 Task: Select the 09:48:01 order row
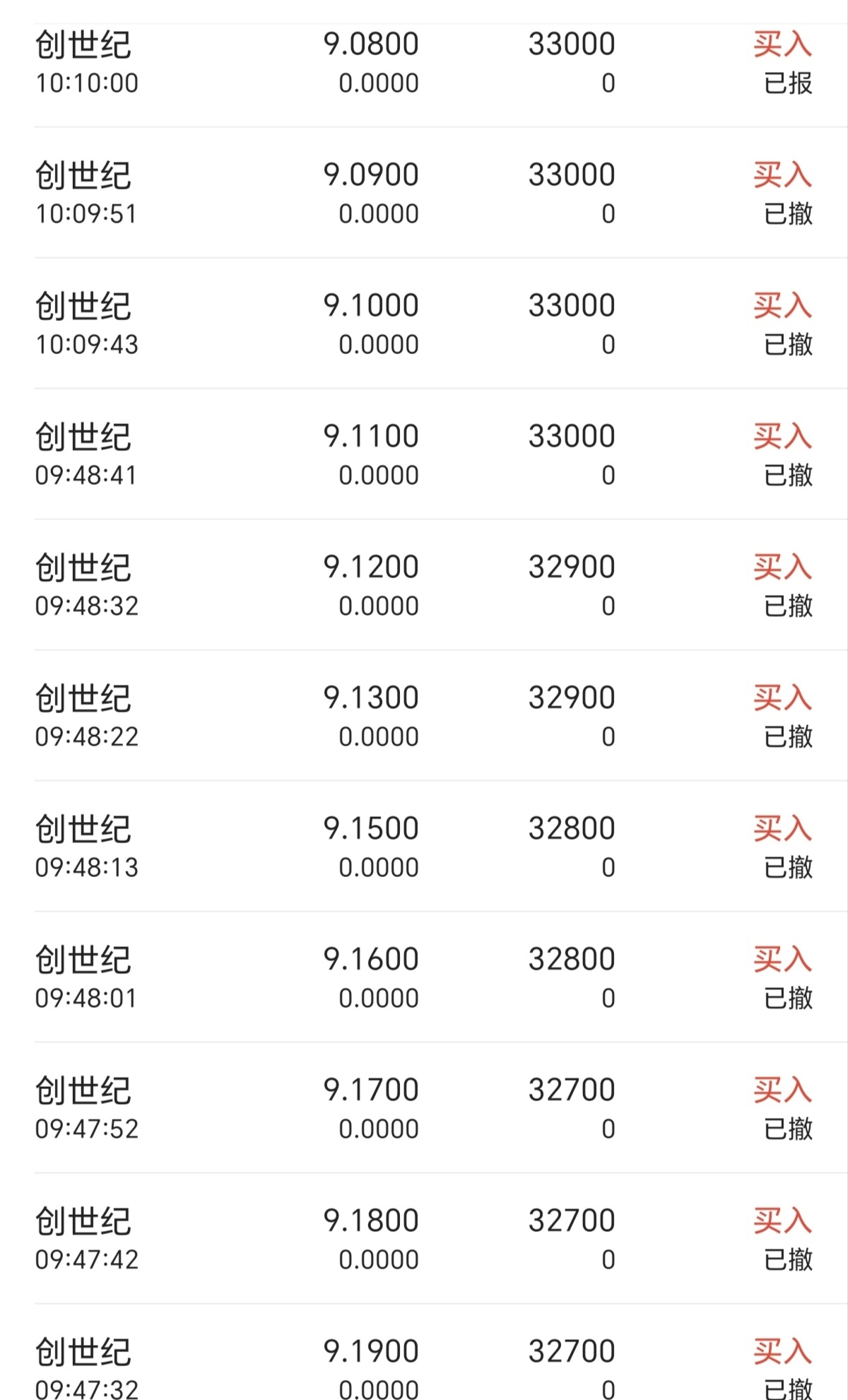coord(424,977)
